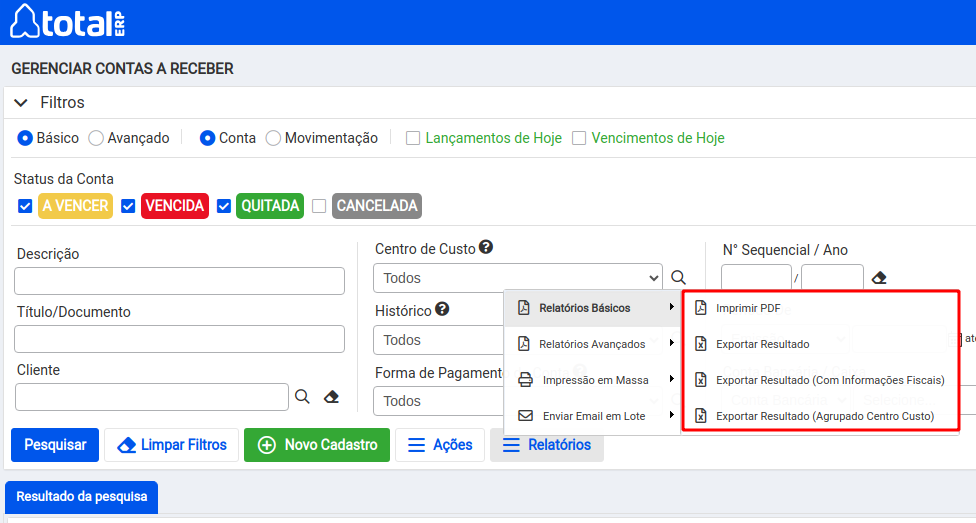The height and width of the screenshot is (523, 976).
Task: Click the Pesquisar button
Action: (x=55, y=445)
